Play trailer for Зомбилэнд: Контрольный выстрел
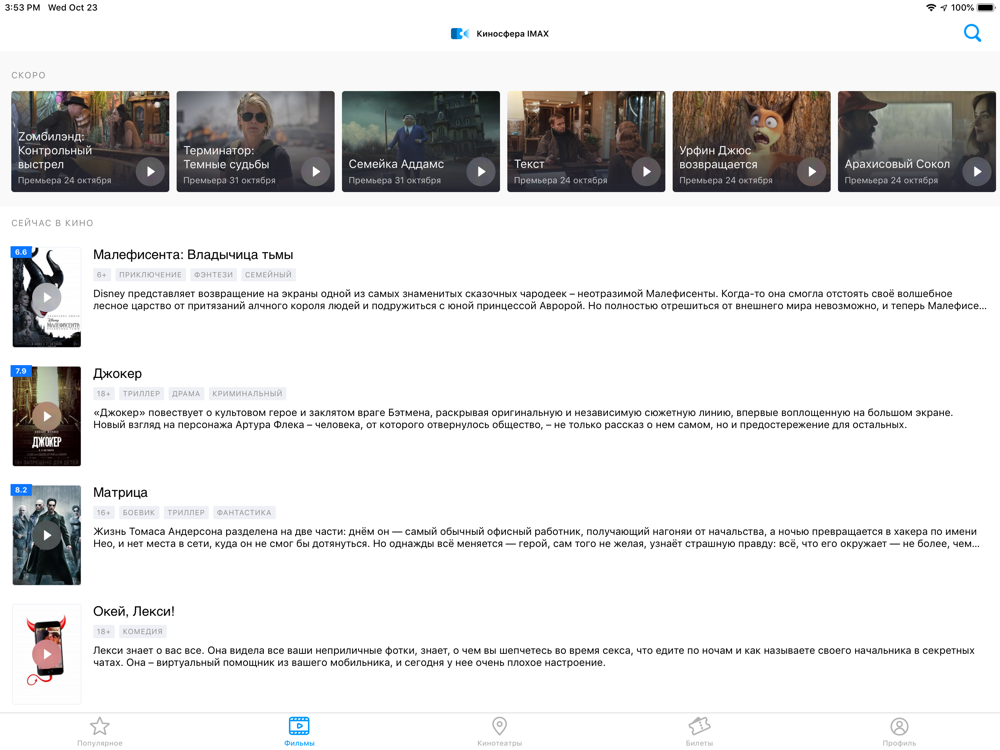This screenshot has height=750, width=1000. click(151, 172)
